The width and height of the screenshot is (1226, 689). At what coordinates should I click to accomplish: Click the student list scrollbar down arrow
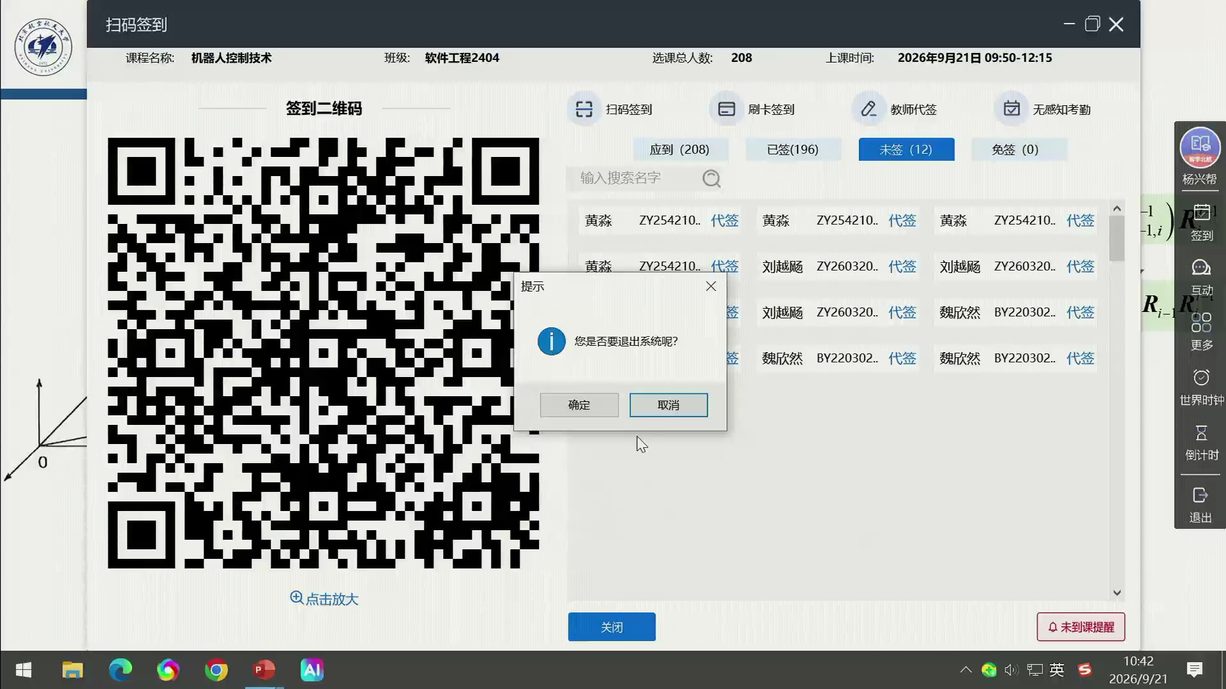tap(1117, 593)
